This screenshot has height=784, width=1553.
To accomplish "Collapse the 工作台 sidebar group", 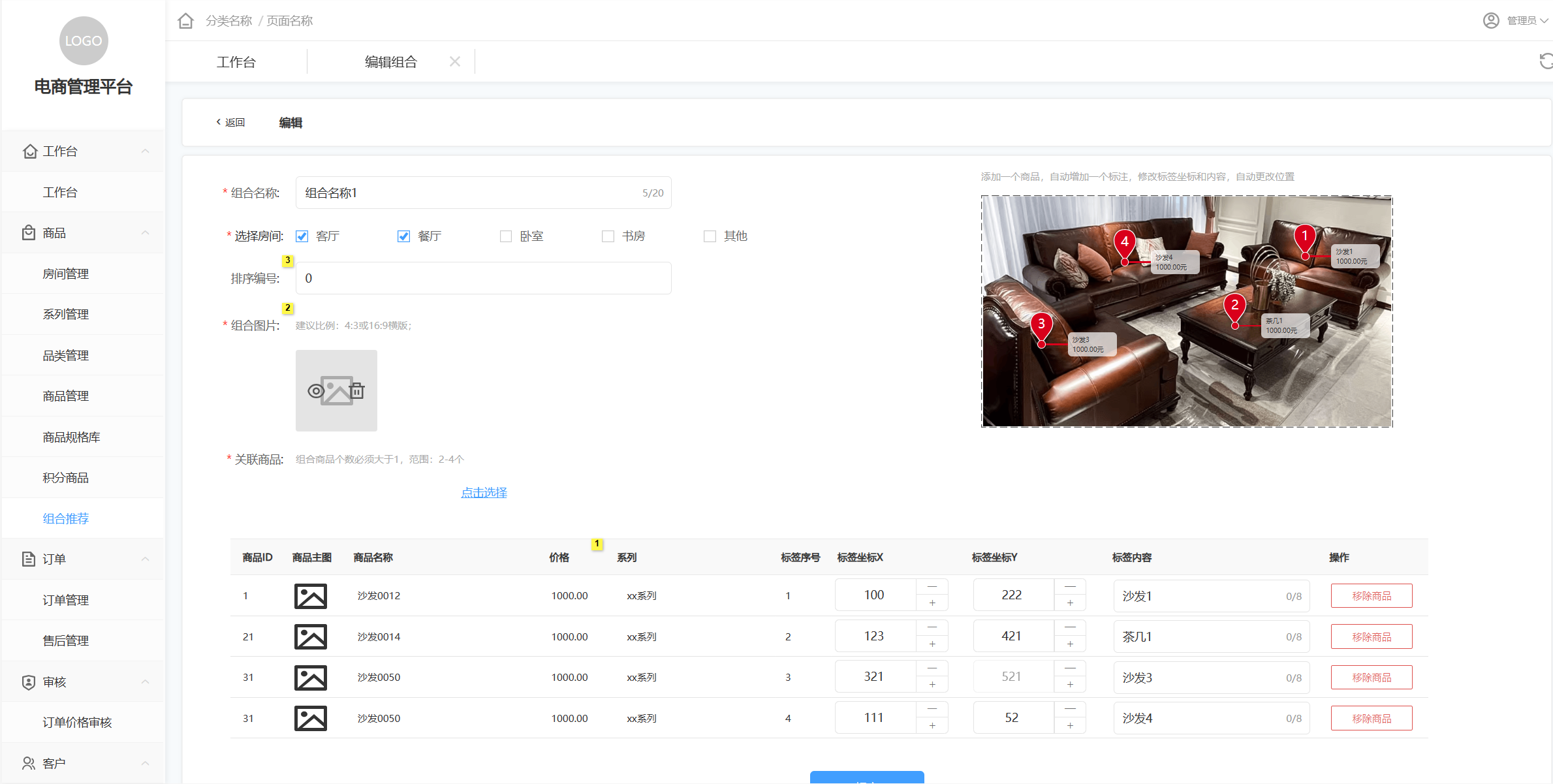I will tap(146, 151).
